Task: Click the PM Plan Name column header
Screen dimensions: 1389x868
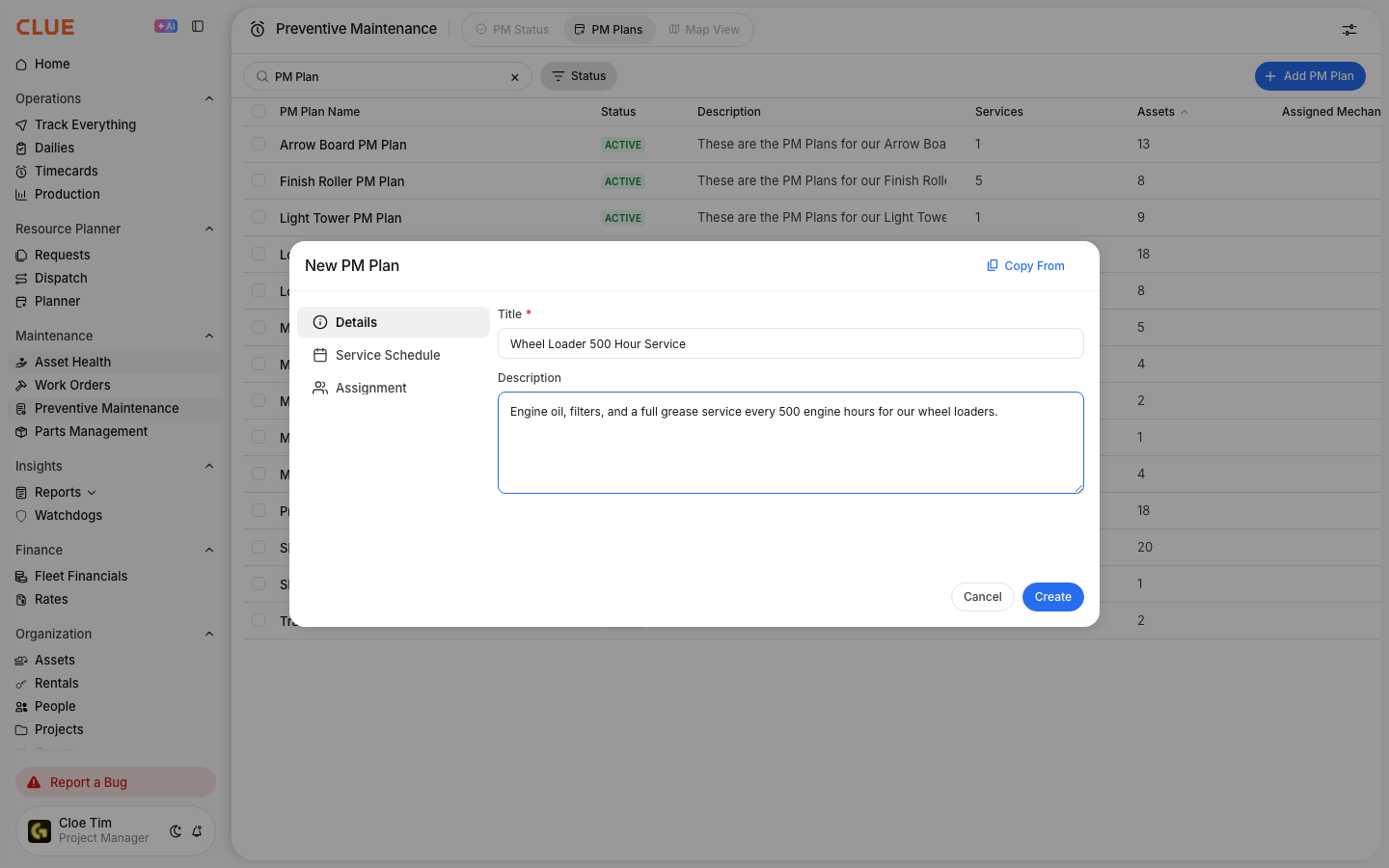Action: click(x=320, y=112)
